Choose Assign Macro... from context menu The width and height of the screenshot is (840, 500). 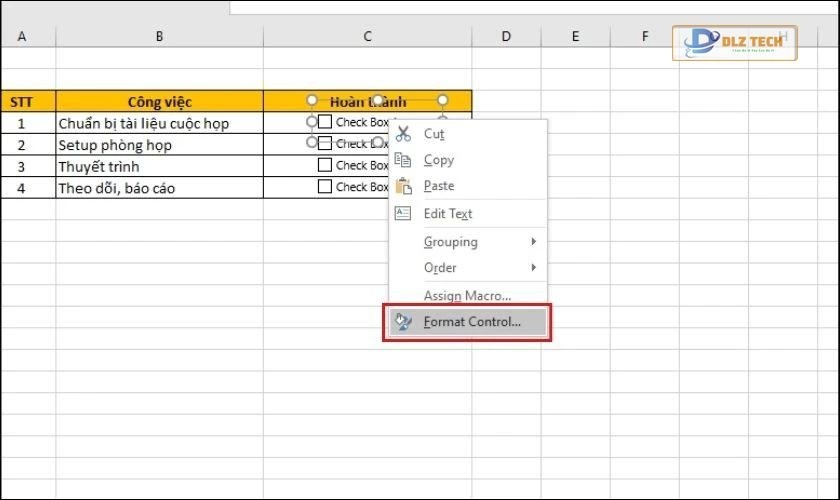pyautogui.click(x=467, y=296)
